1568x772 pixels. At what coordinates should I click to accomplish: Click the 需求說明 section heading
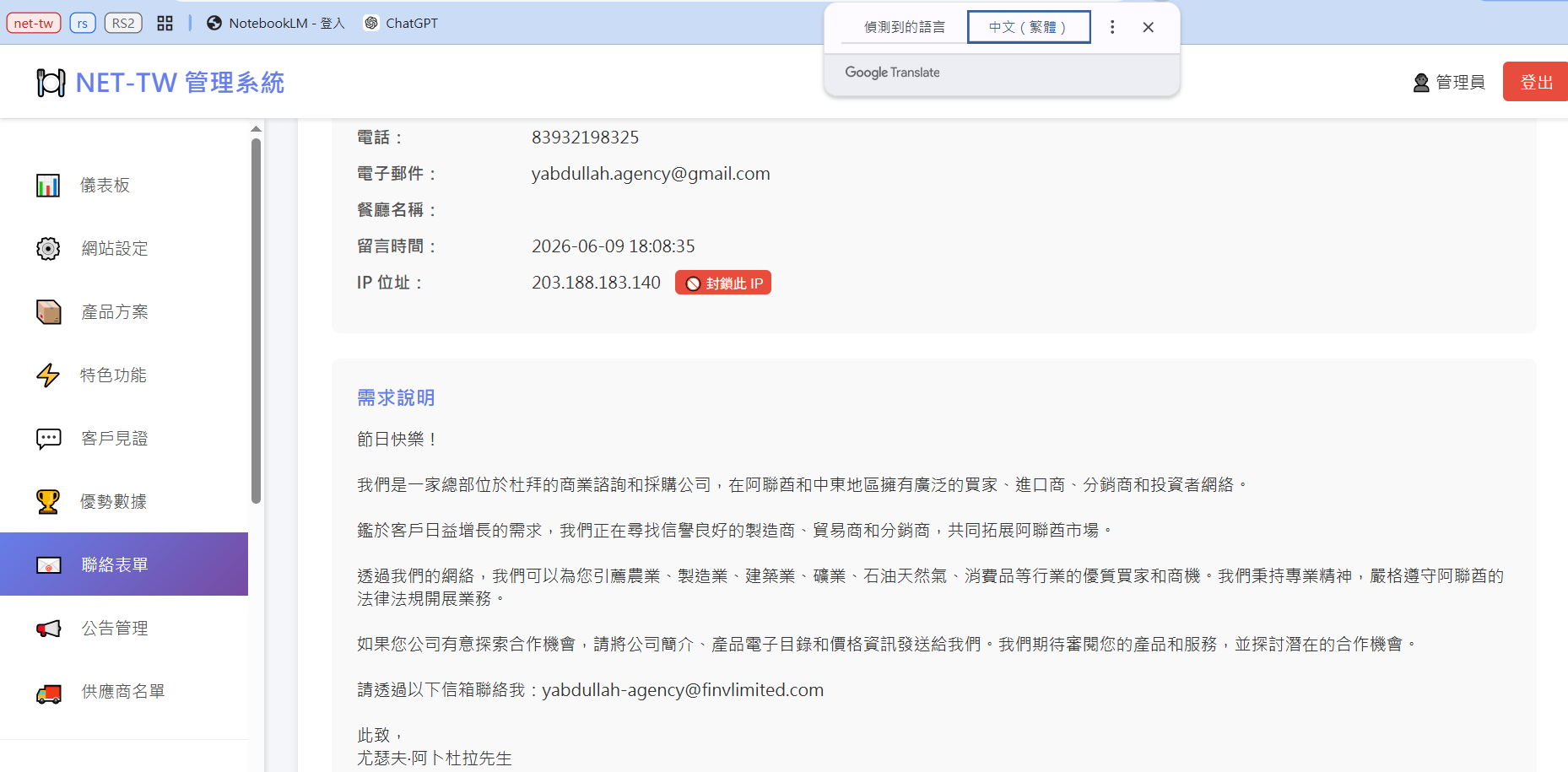tap(396, 397)
